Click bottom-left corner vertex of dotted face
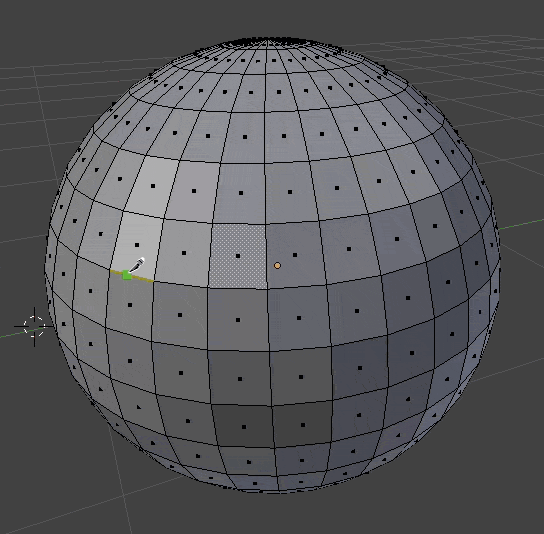Viewport: 544px width, 534px height. pos(208,286)
